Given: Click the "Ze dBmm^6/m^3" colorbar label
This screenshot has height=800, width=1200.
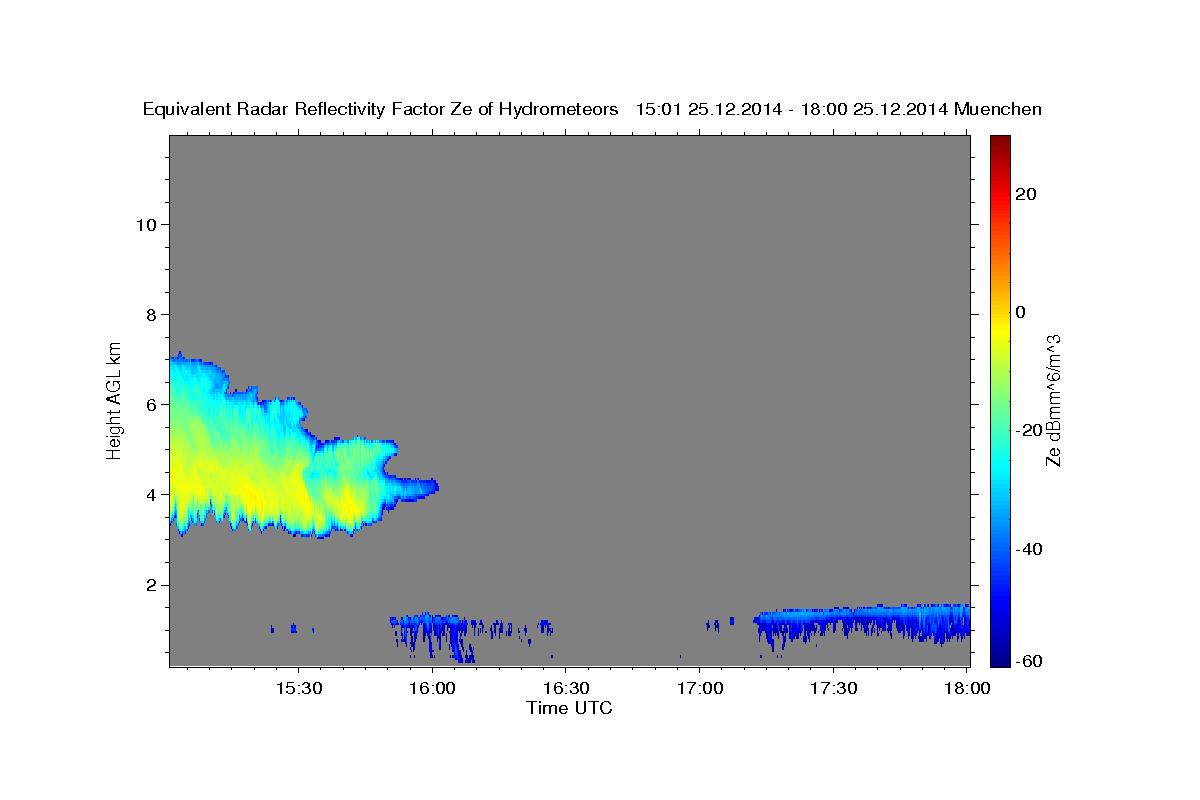Looking at the screenshot, I should (1052, 399).
